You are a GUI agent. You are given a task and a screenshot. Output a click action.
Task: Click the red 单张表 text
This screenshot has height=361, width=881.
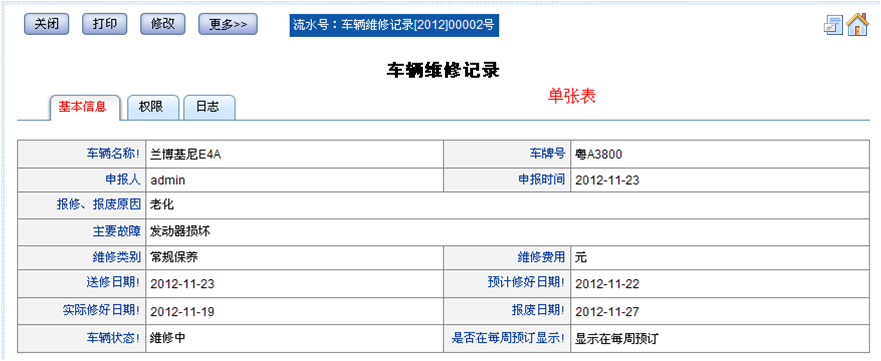click(x=571, y=97)
